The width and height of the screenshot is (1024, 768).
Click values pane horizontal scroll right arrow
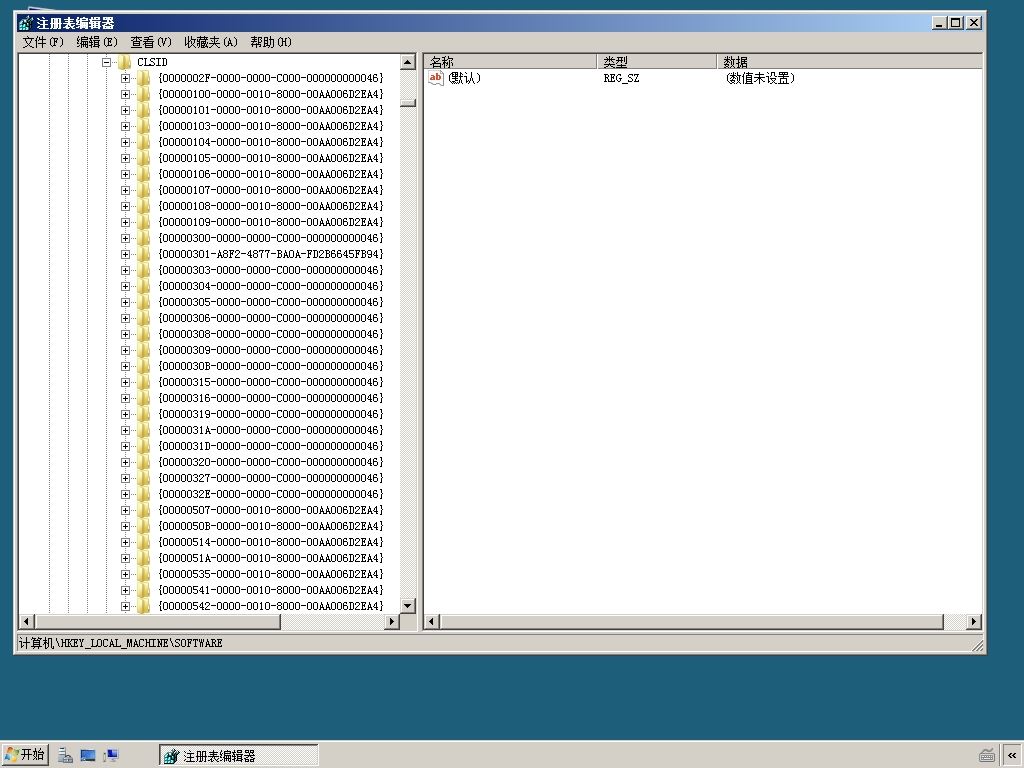(x=974, y=622)
